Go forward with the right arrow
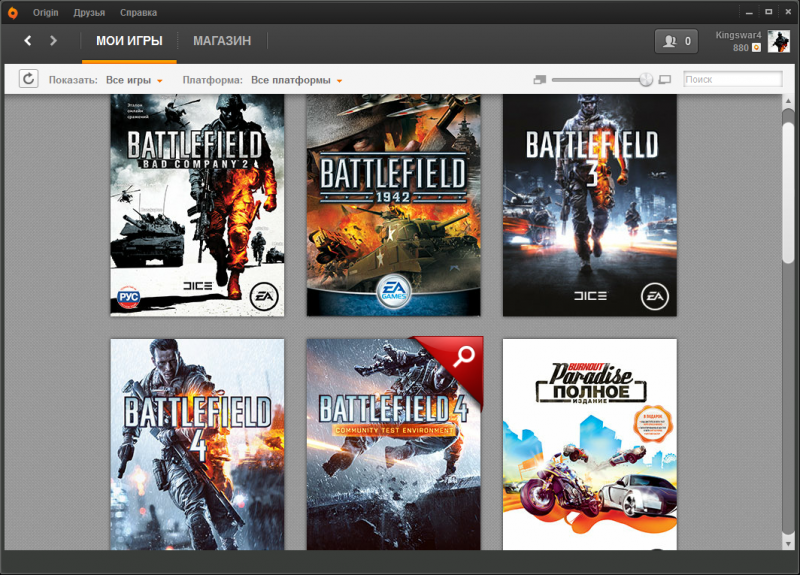The width and height of the screenshot is (800, 575). tap(53, 41)
